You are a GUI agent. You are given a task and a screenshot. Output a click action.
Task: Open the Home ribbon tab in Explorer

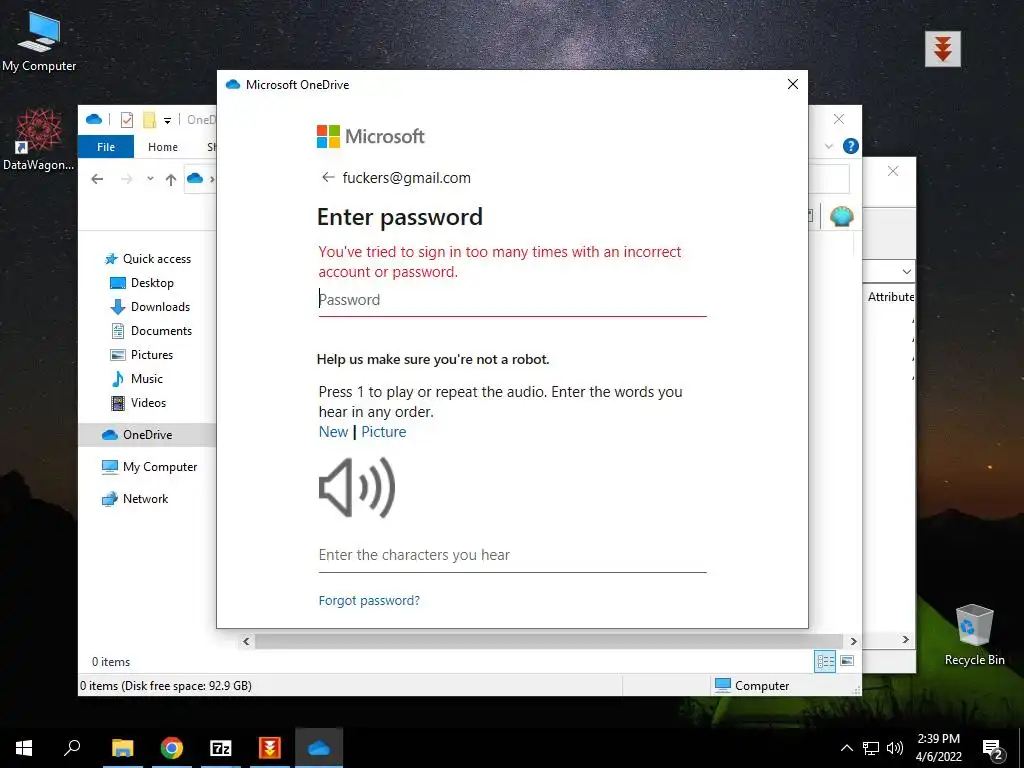coord(163,147)
